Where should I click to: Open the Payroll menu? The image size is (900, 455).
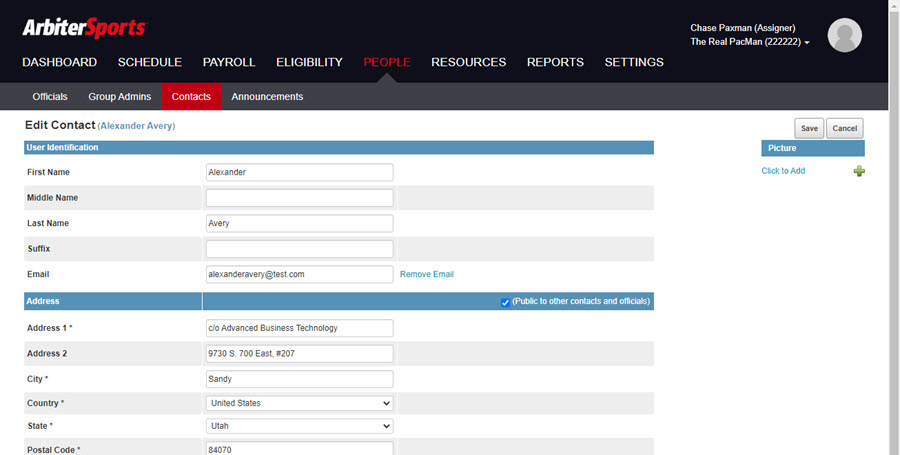pos(229,62)
